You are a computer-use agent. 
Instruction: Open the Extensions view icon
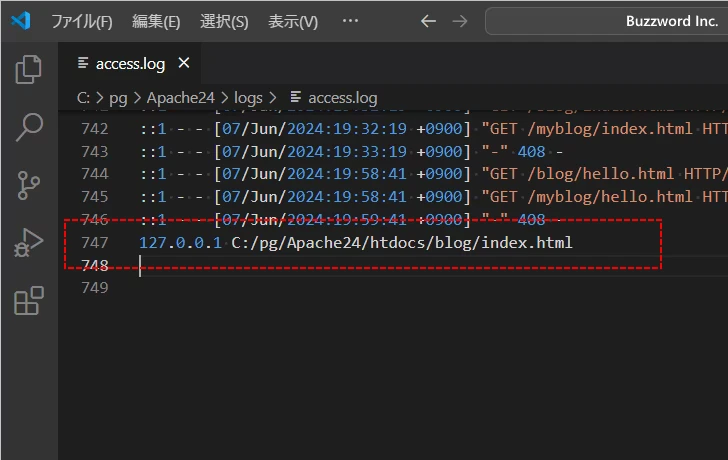(x=29, y=300)
